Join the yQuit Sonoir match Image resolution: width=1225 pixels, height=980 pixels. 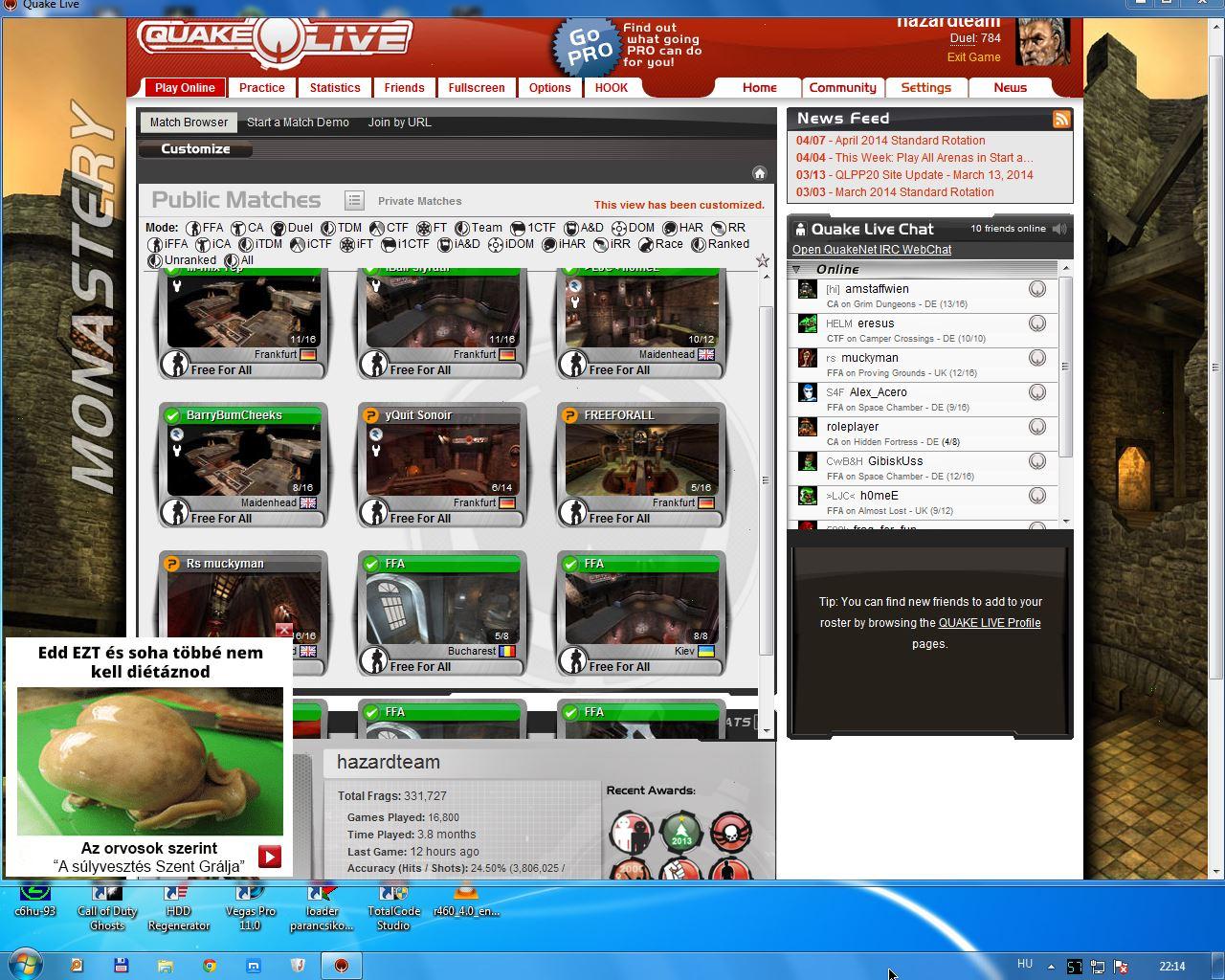(x=442, y=465)
